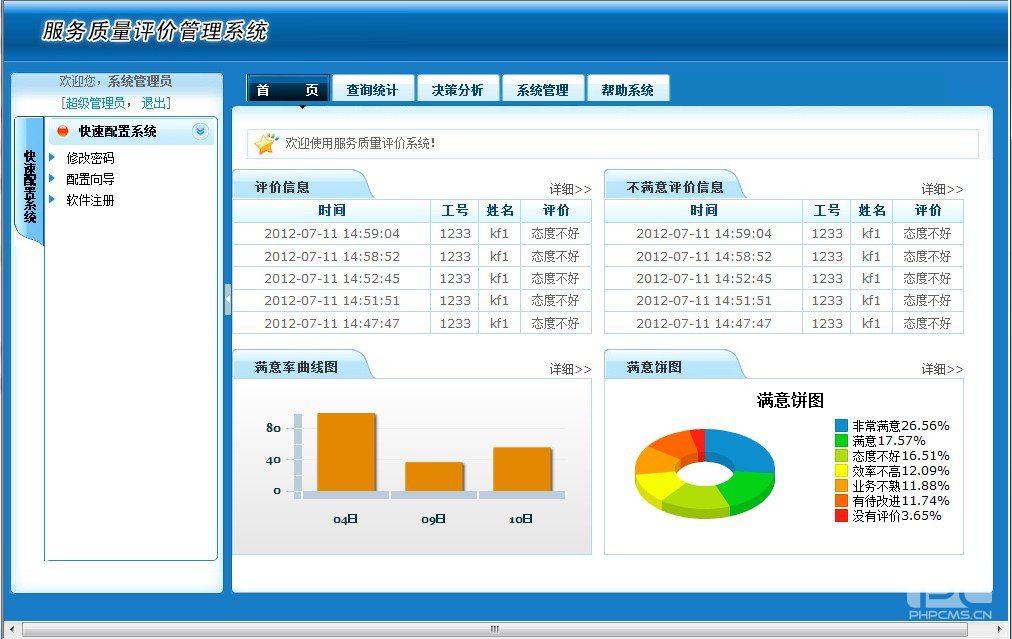The image size is (1012, 639).
Task: Click the star icon beside welcome message
Action: [266, 144]
